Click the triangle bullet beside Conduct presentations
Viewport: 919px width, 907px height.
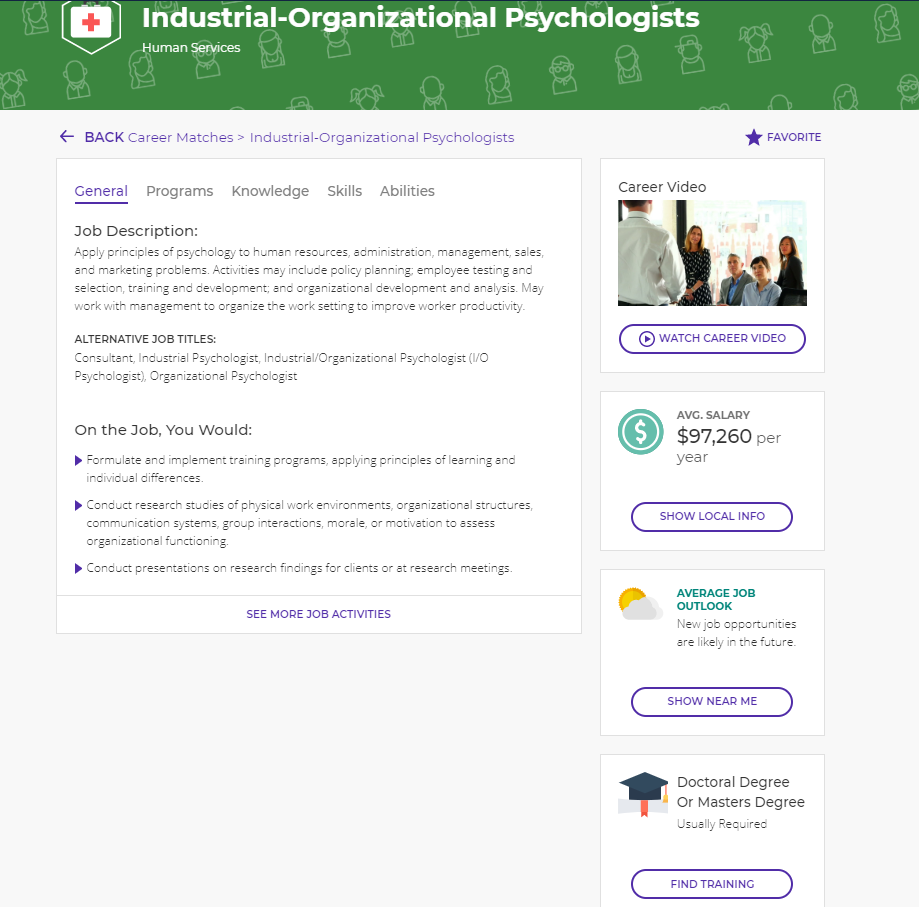point(78,568)
